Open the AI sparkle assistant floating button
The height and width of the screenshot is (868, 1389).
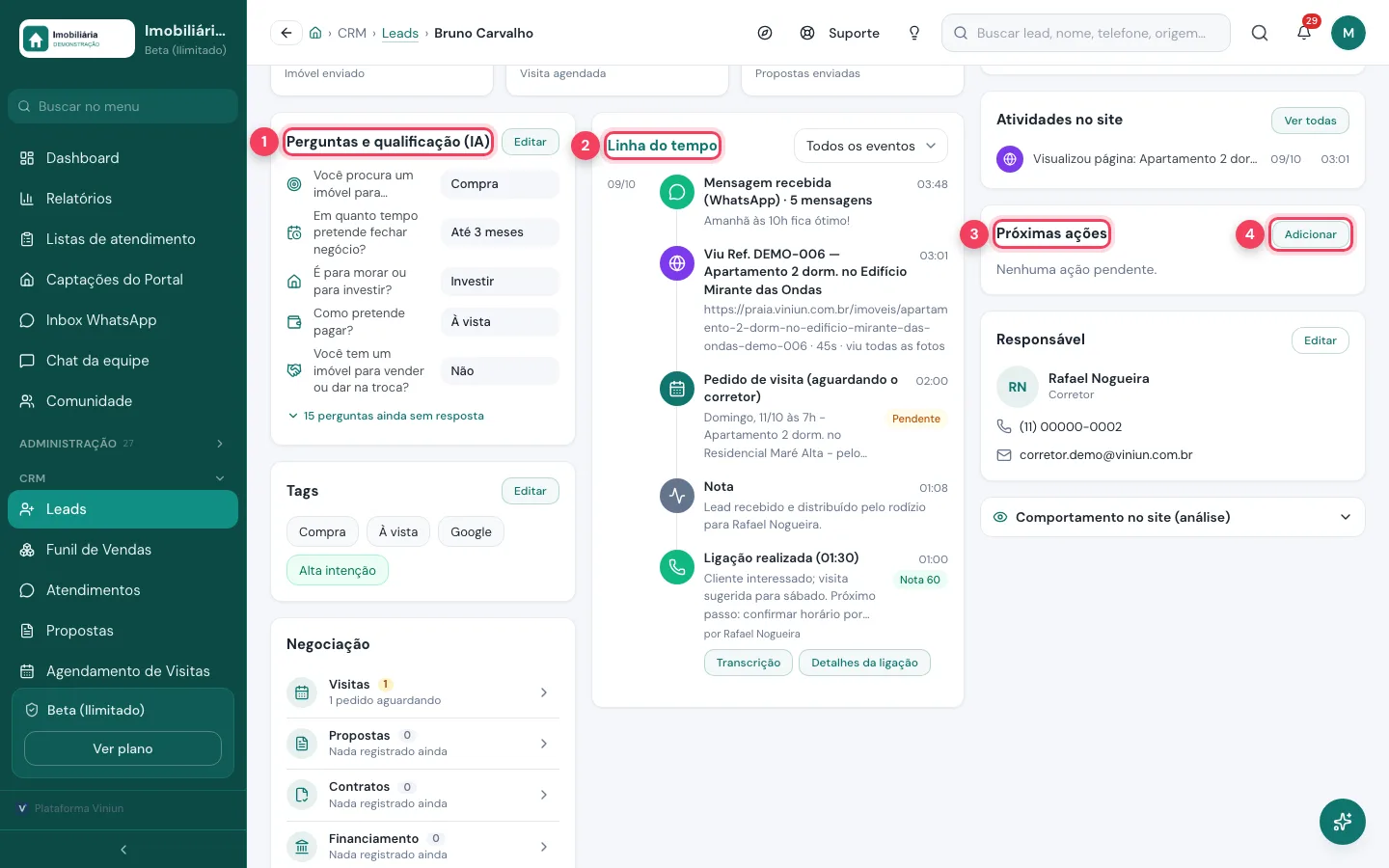click(x=1343, y=822)
